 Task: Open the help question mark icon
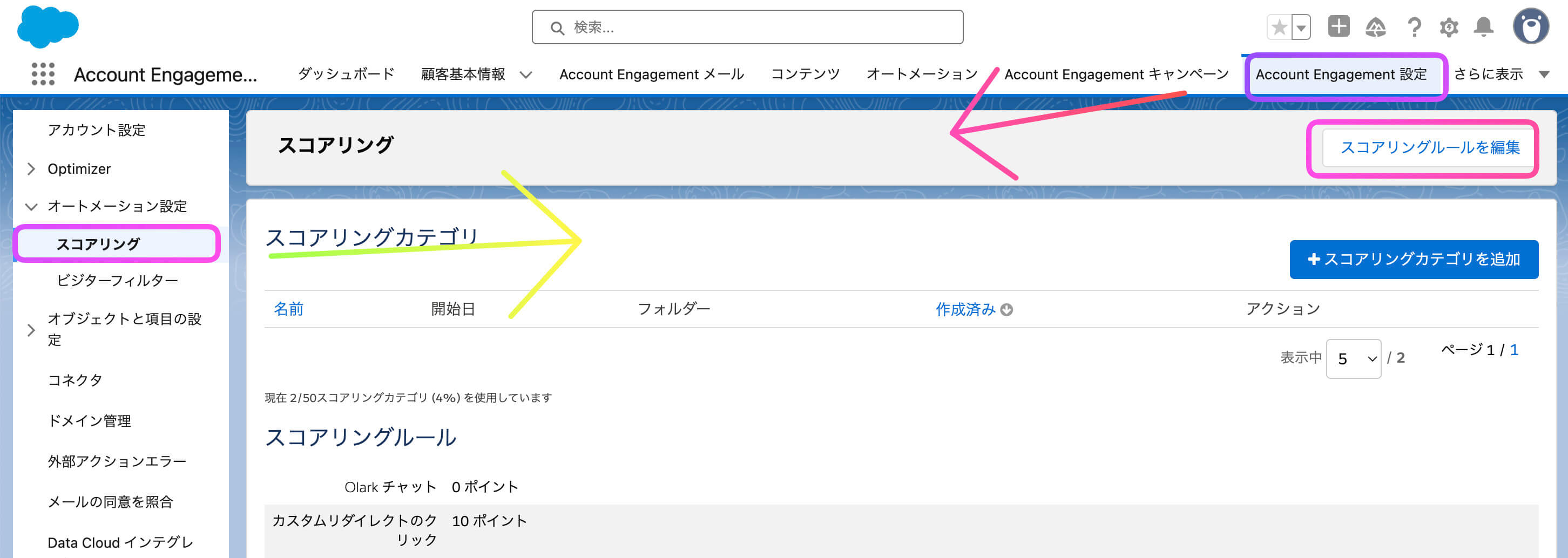pyautogui.click(x=1414, y=28)
